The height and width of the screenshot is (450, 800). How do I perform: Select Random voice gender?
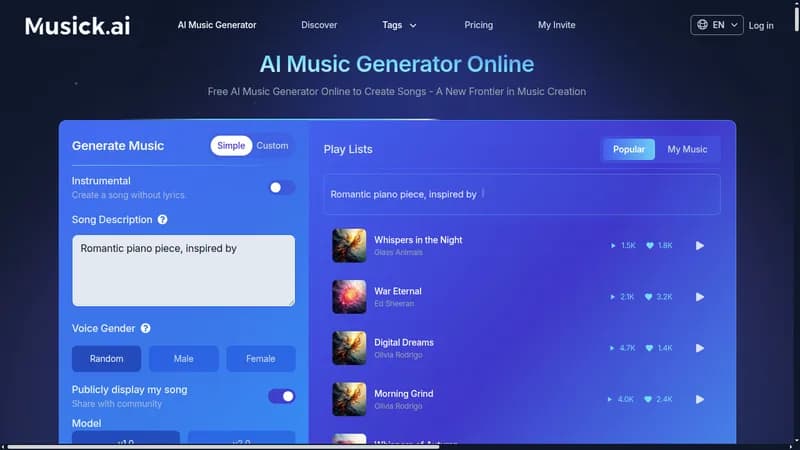click(107, 359)
